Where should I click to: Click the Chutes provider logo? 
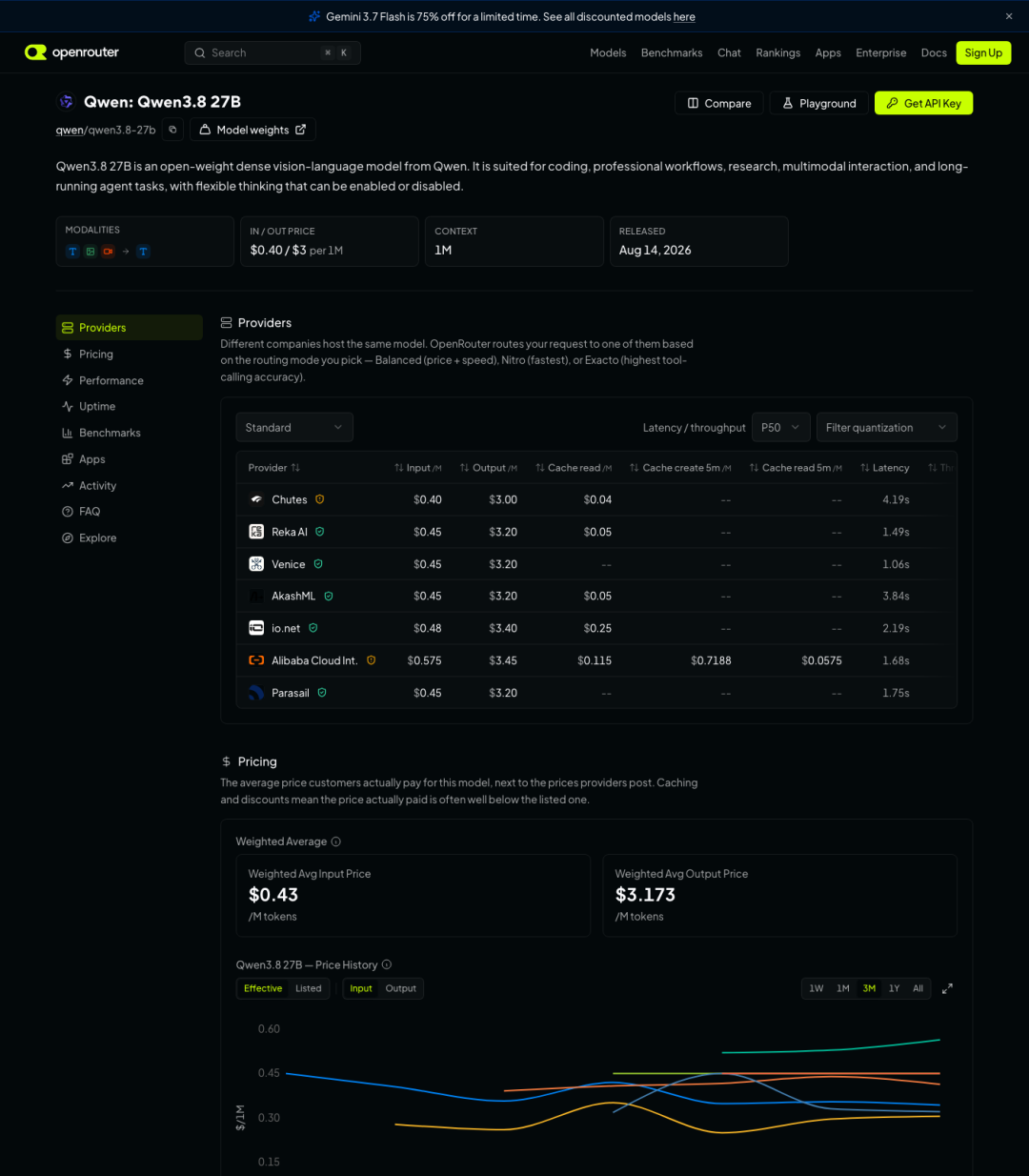pos(256,499)
